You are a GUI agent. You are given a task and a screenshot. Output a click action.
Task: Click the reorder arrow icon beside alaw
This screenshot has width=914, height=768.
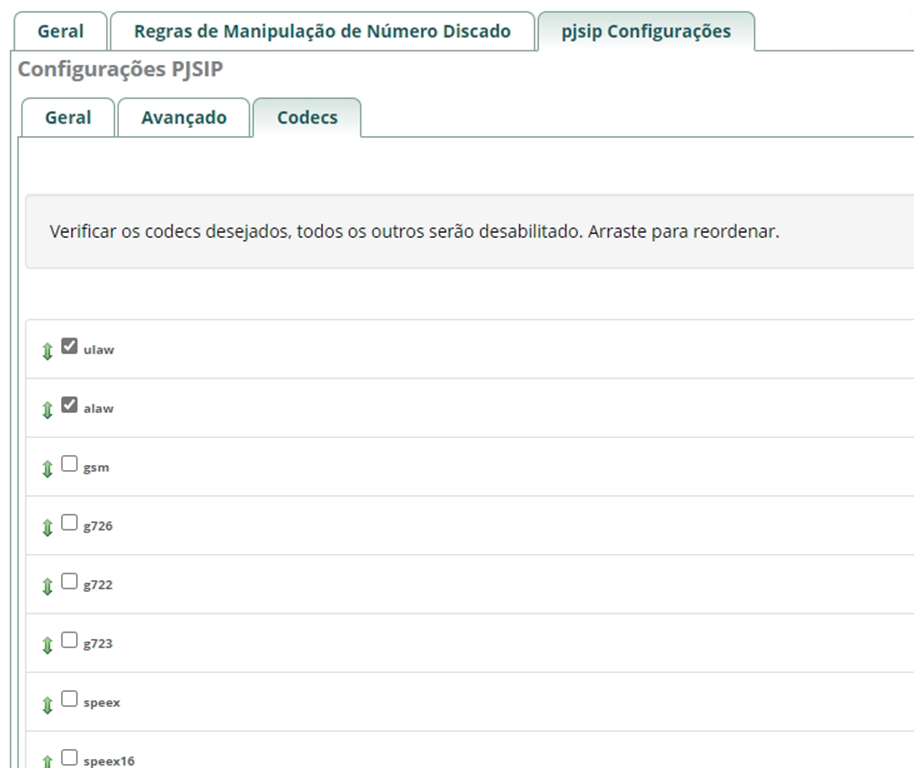[x=47, y=411]
